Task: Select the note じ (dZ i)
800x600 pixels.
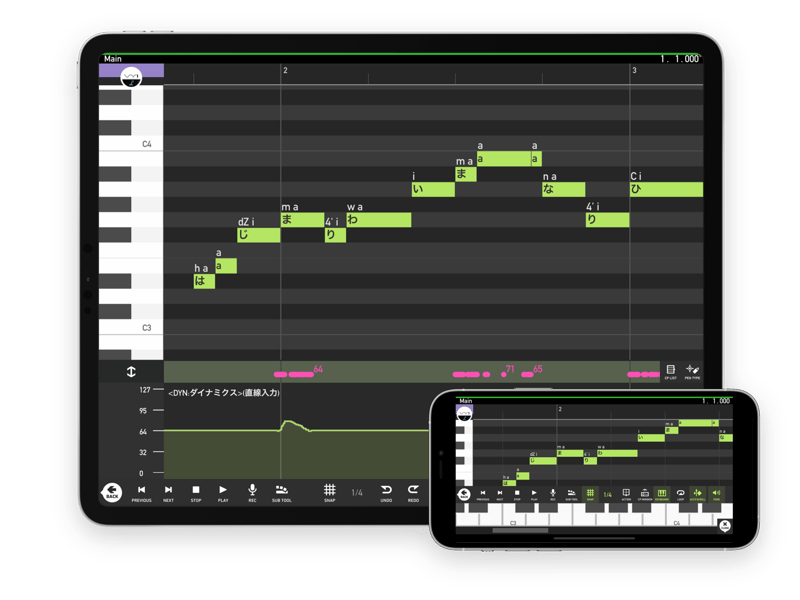Action: pos(259,235)
